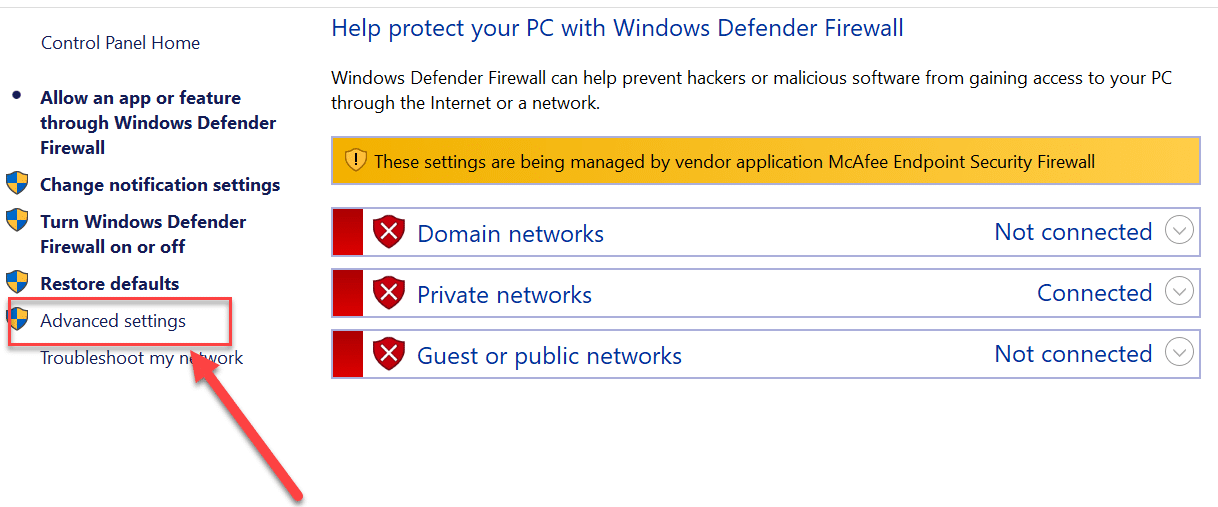Click the Private networks Connected status text
The width and height of the screenshot is (1218, 507).
1094,293
